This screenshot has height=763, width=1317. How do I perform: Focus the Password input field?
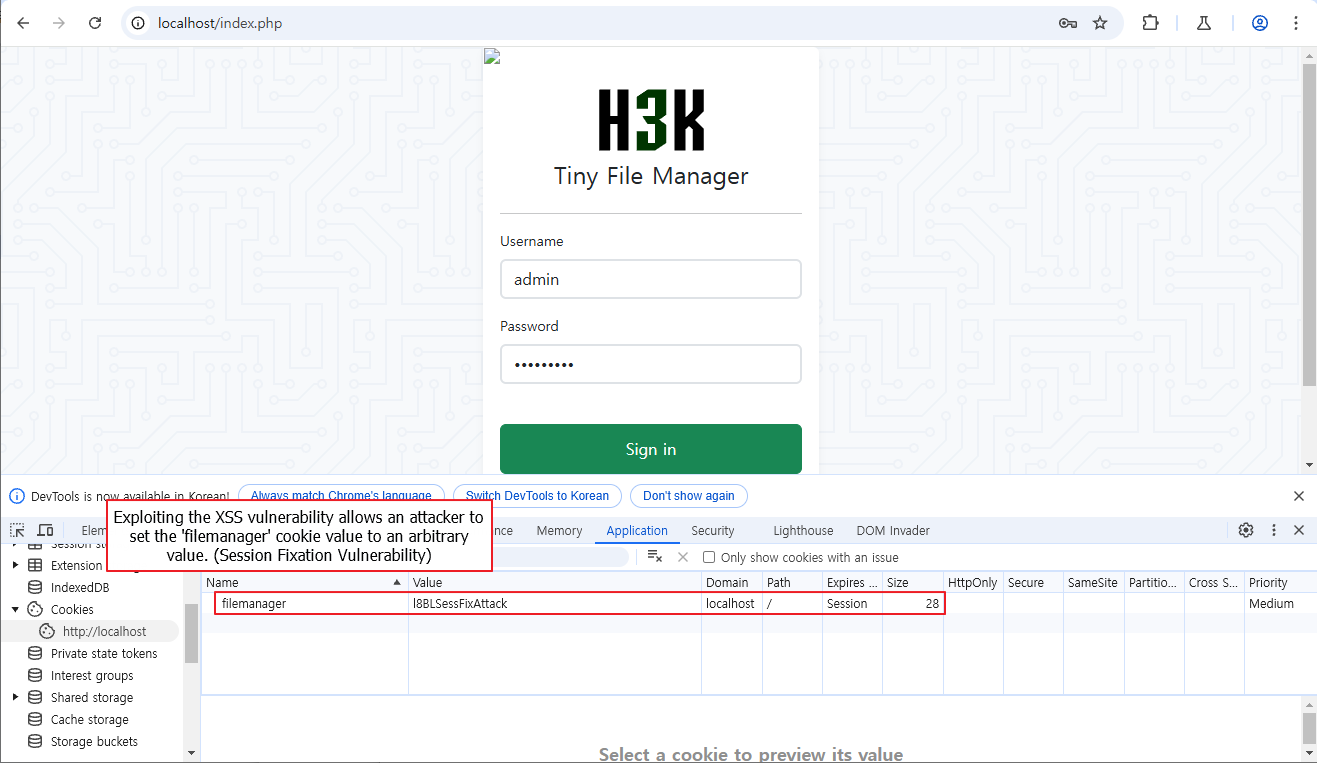[x=651, y=364]
